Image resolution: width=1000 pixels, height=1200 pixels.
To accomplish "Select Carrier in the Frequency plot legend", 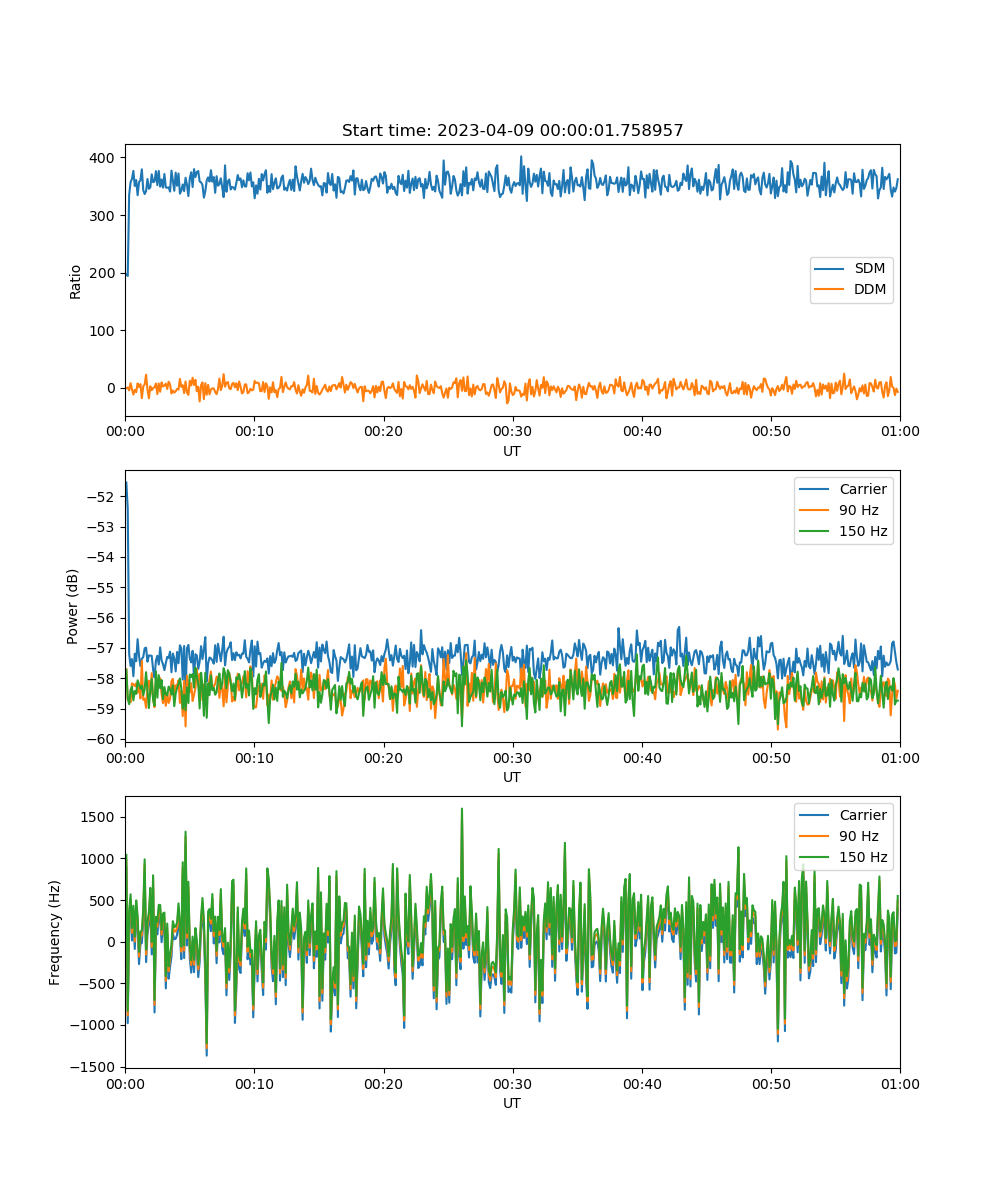I will tap(844, 815).
